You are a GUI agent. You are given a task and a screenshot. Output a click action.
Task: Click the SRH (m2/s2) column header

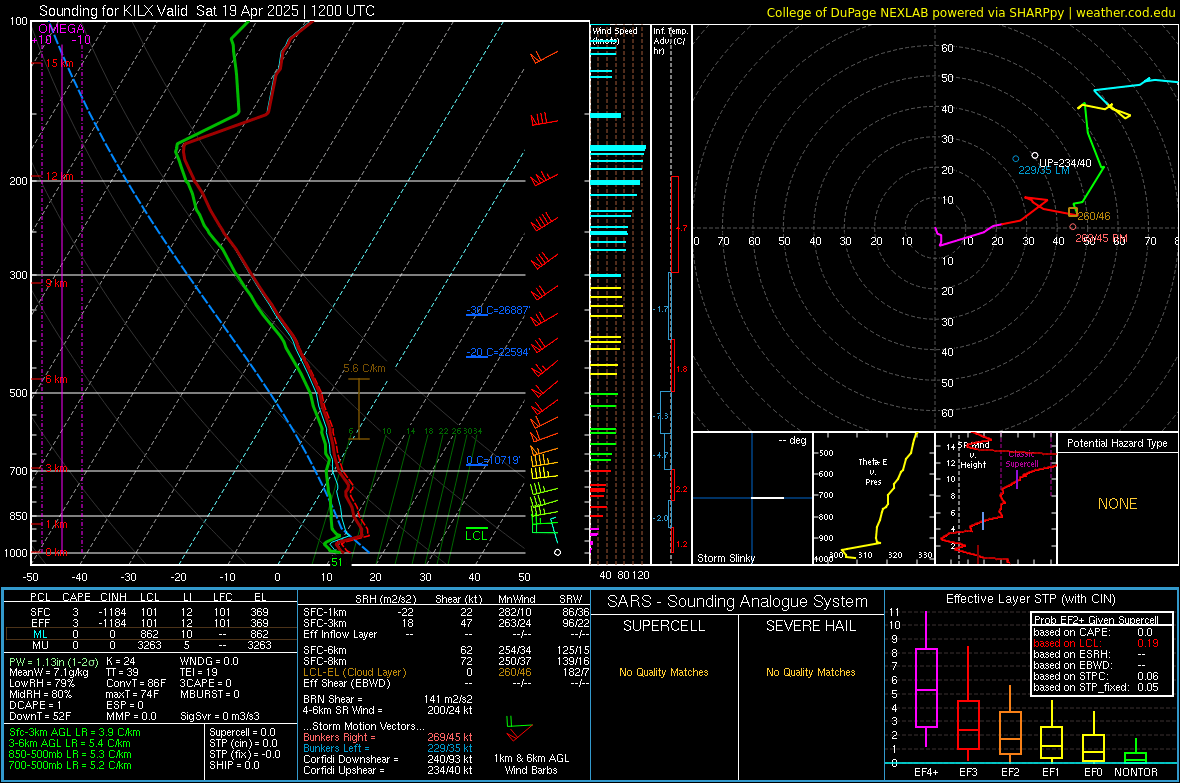(x=385, y=599)
